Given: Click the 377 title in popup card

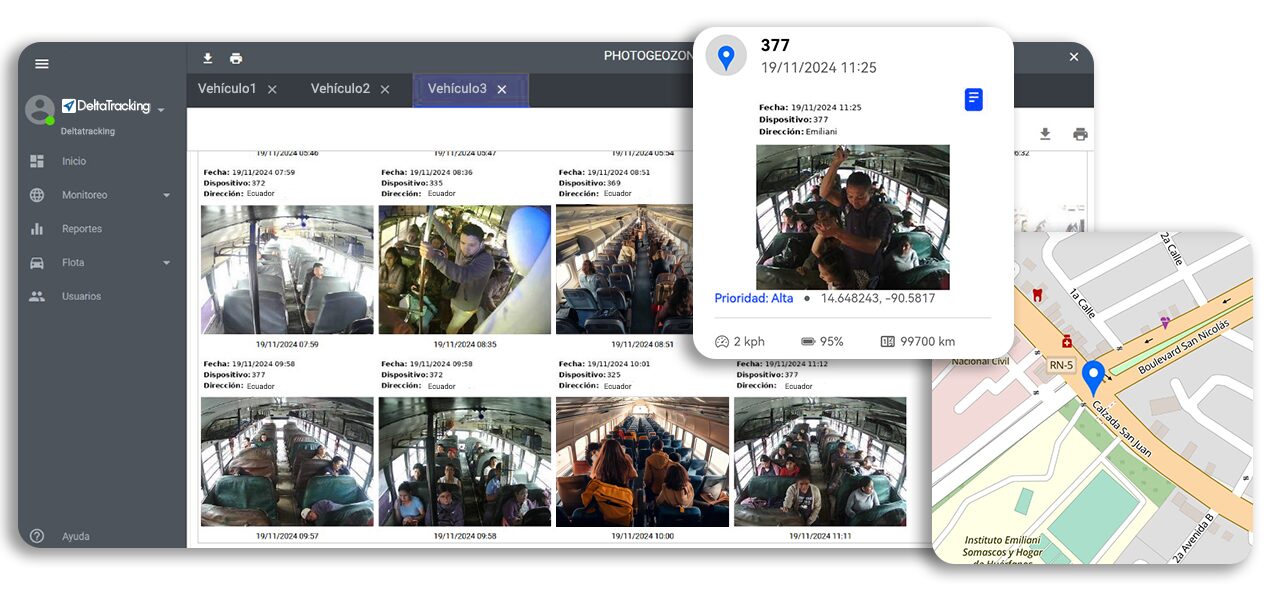Looking at the screenshot, I should 775,45.
